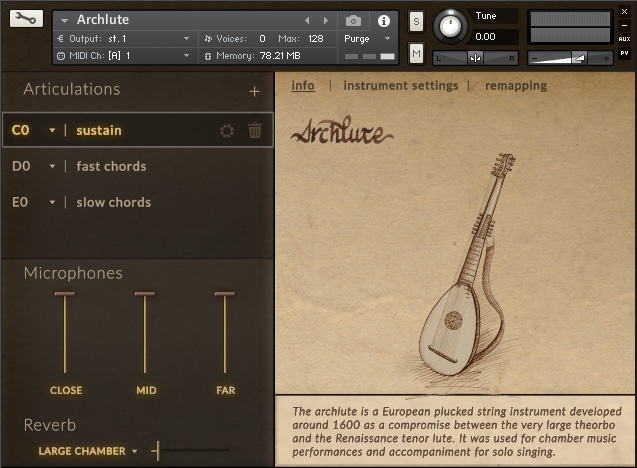Load the next instrument preset arrow
This screenshot has height=468, width=637.
coord(325,20)
